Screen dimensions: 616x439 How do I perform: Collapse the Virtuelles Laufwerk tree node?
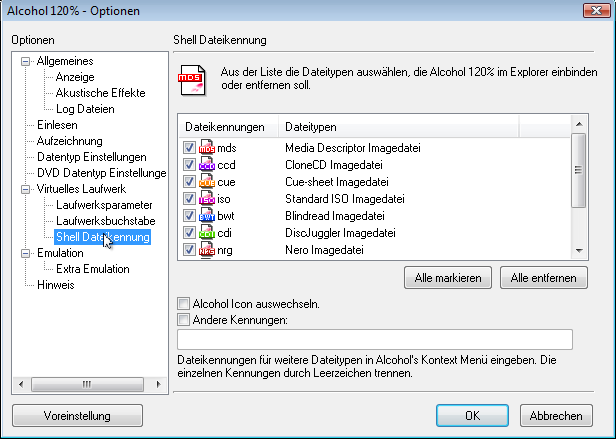pos(26,189)
